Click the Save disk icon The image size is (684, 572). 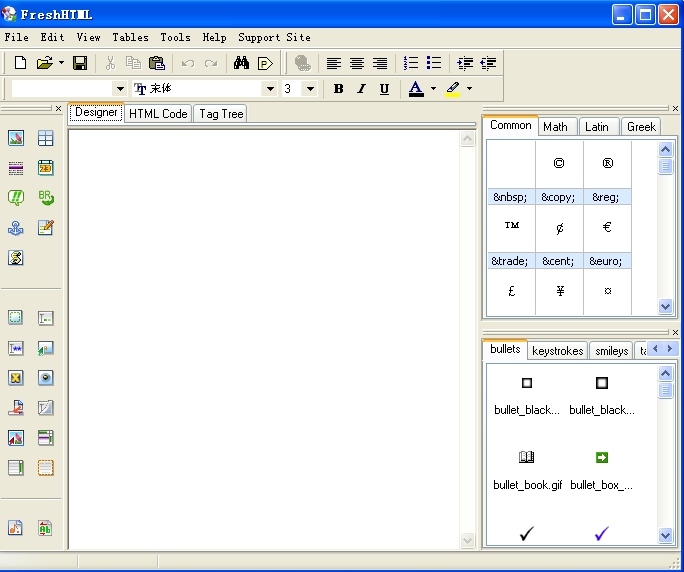coord(80,63)
